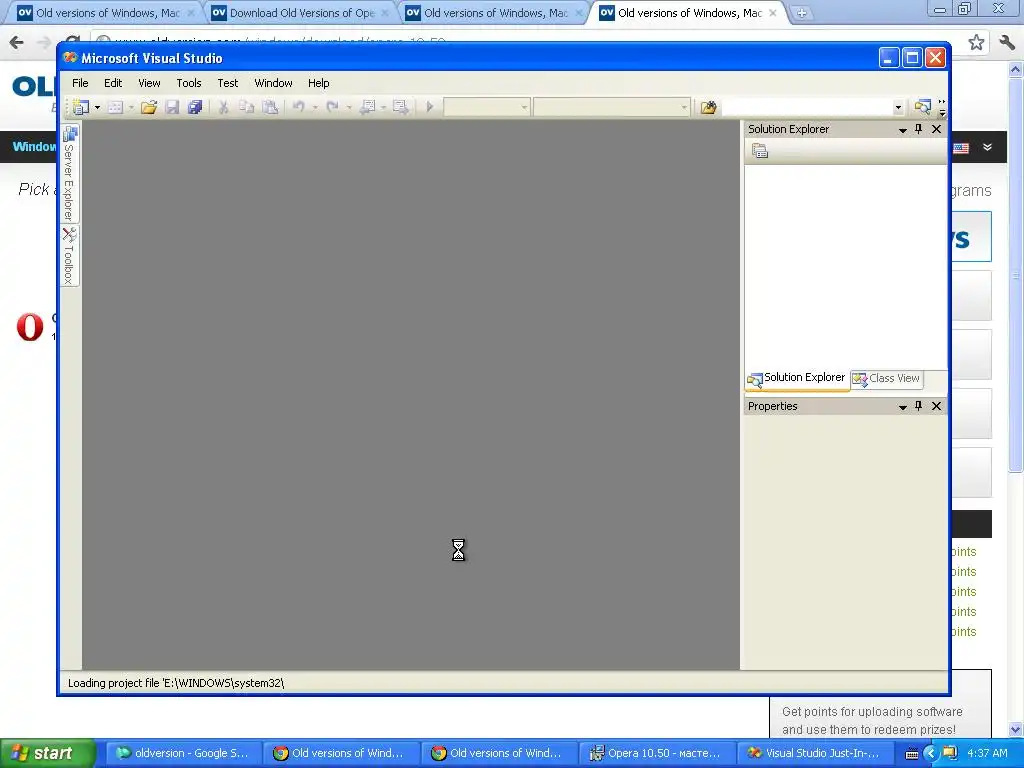Image resolution: width=1024 pixels, height=768 pixels.
Task: Click the US flag language icon on webpage
Action: pos(961,148)
